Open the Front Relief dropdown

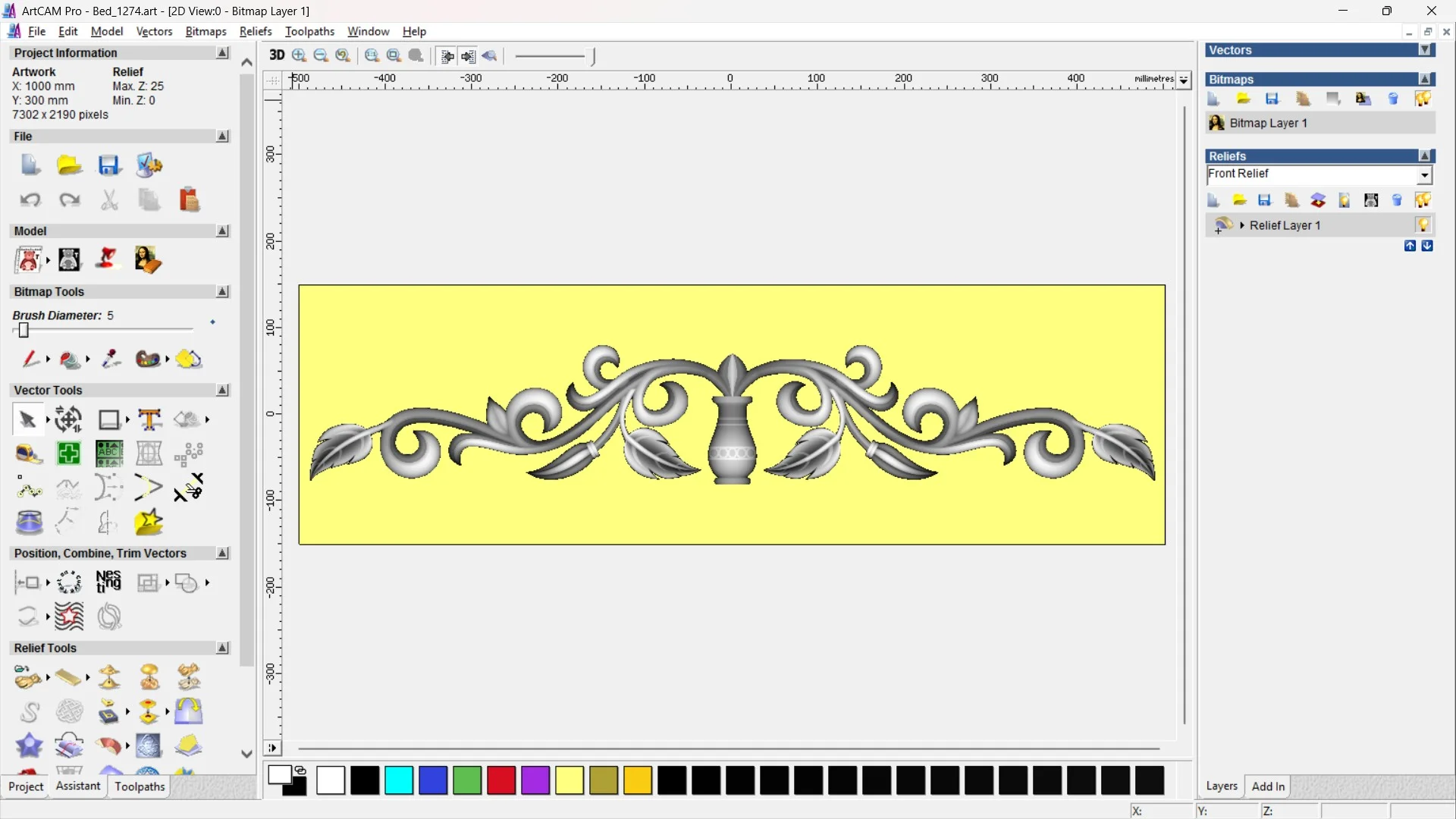pos(1424,175)
